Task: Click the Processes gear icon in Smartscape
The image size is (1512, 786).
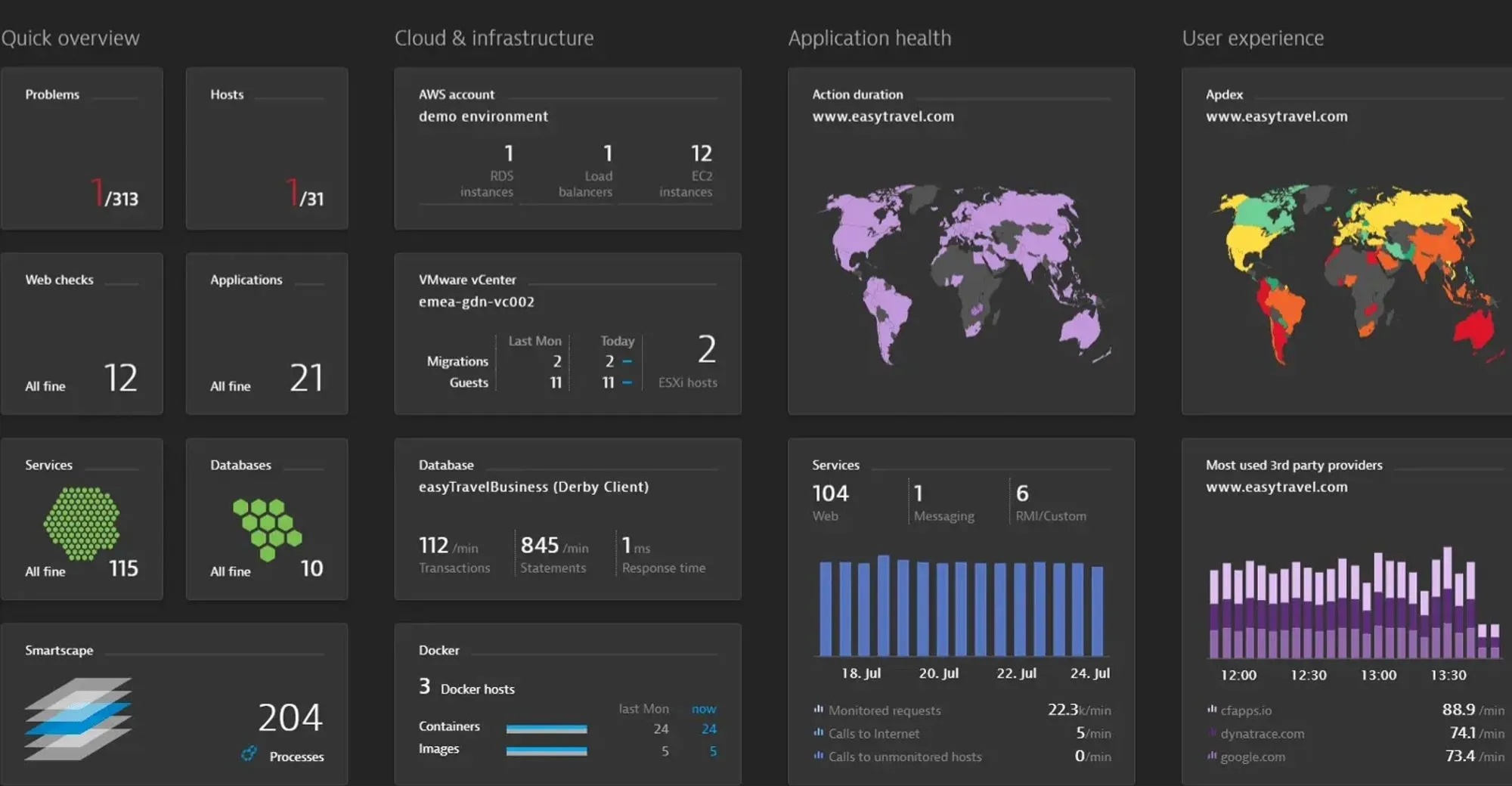Action: point(249,754)
